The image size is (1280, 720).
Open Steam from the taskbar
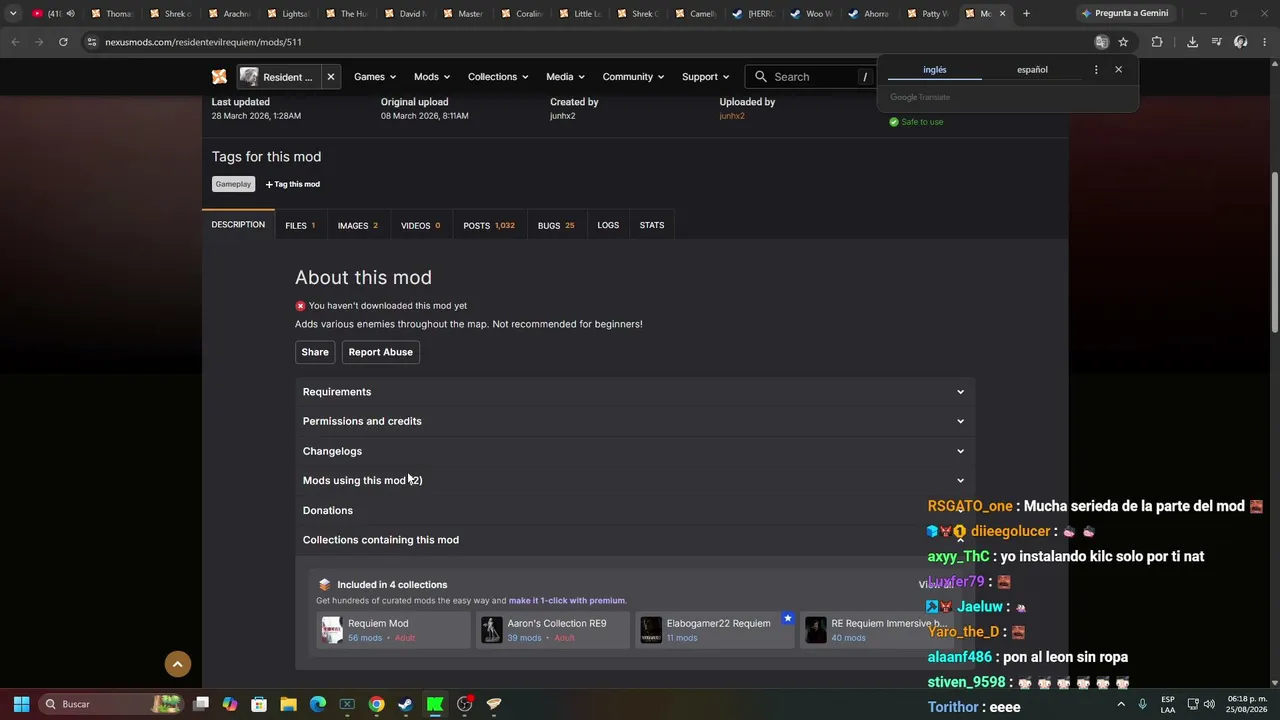(x=405, y=704)
